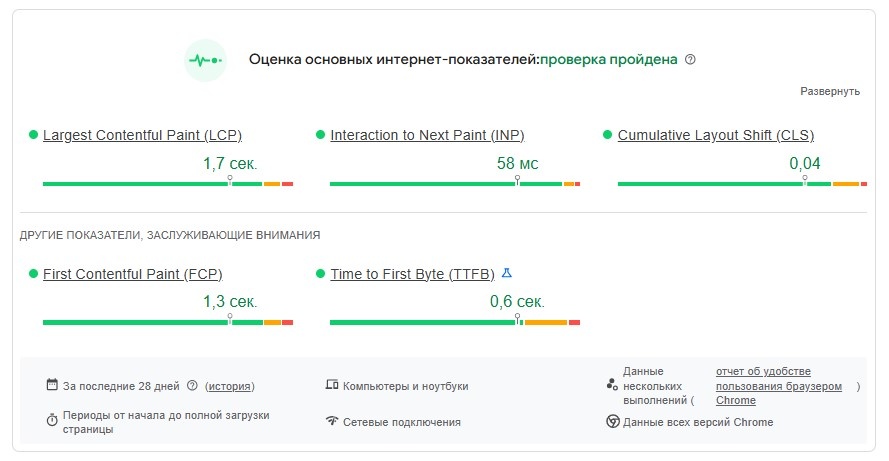
Task: Open Interaction to Next Paint (INP) link
Action: (427, 135)
